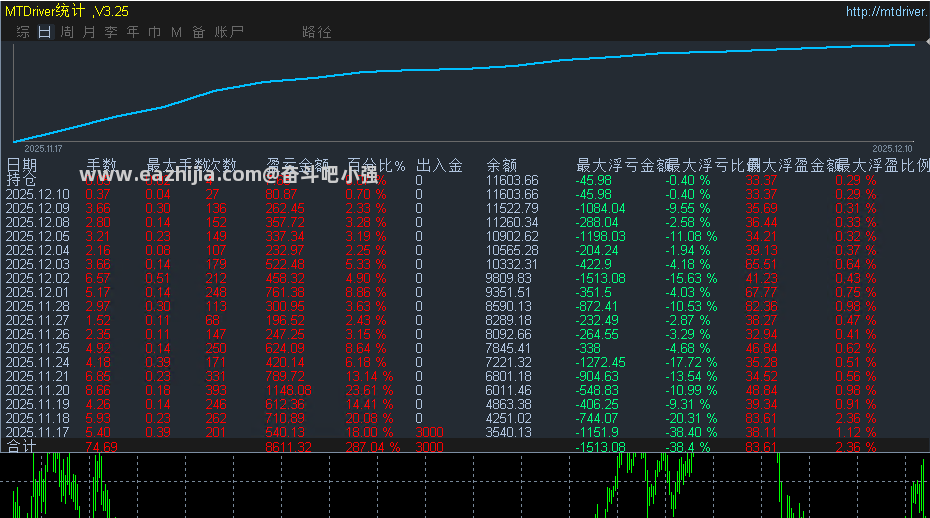Switch to the 年 yearly tab
Image resolution: width=930 pixels, height=518 pixels.
click(x=133, y=32)
